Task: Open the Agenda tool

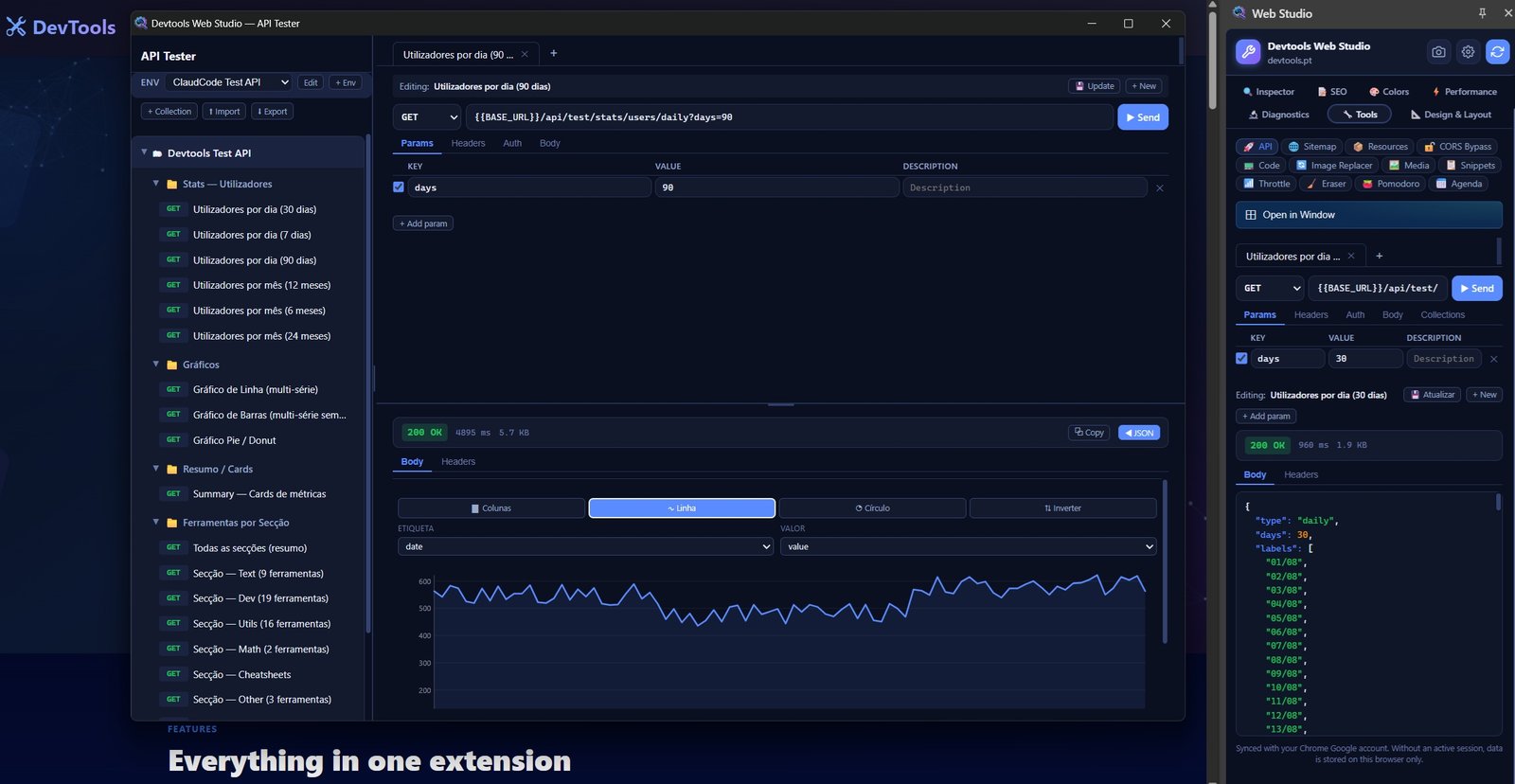Action: tap(1459, 184)
